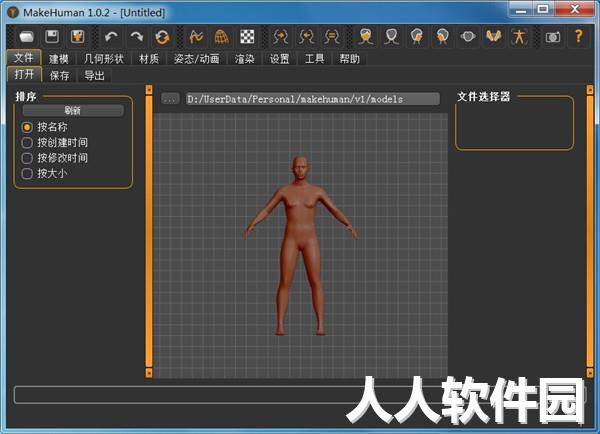Click the bottom status bar field

[x=300, y=395]
